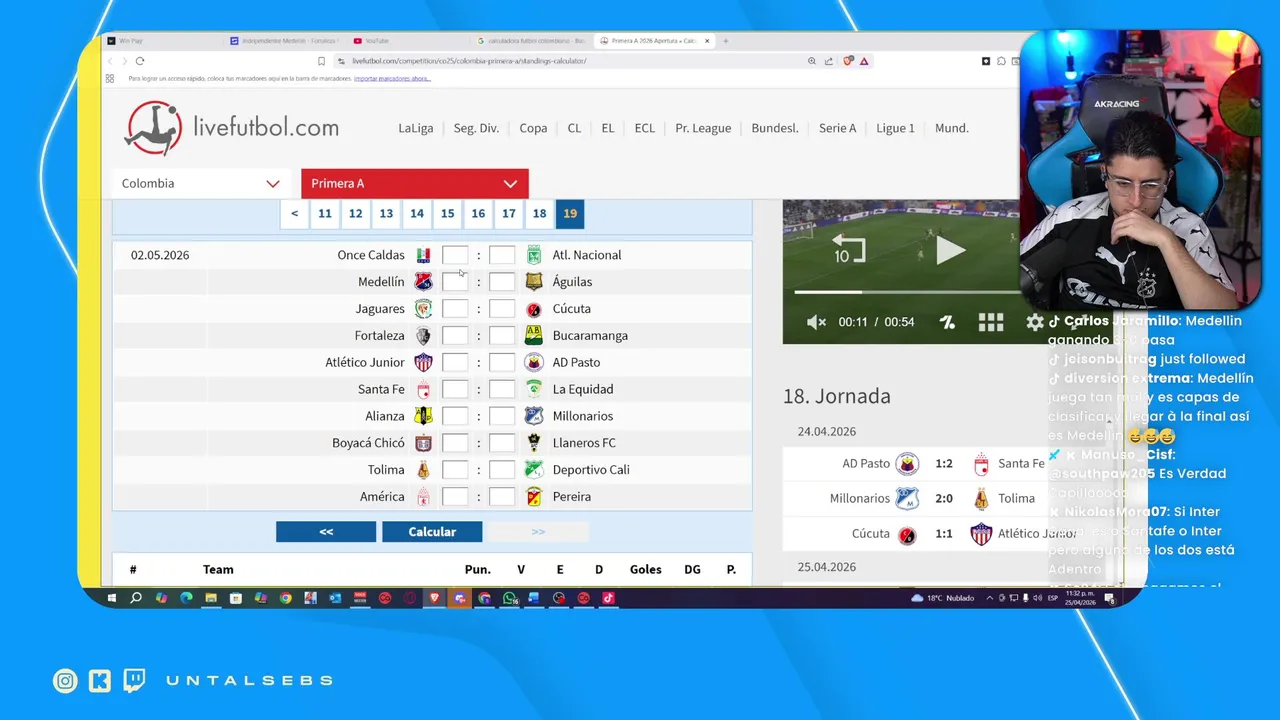Image resolution: width=1280 pixels, height=720 pixels.
Task: Click the OneFootball logo on video
Action: tap(947, 322)
